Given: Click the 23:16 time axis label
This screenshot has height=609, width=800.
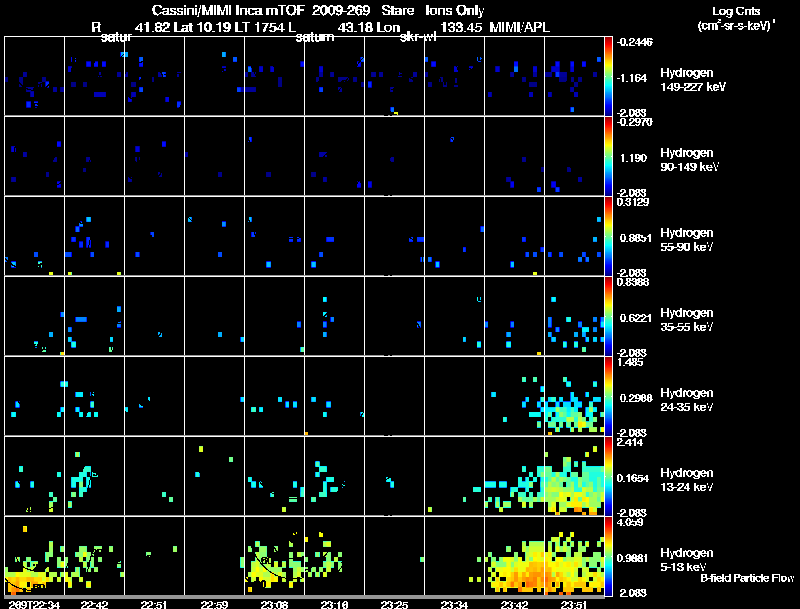Looking at the screenshot, I should click(334, 604).
